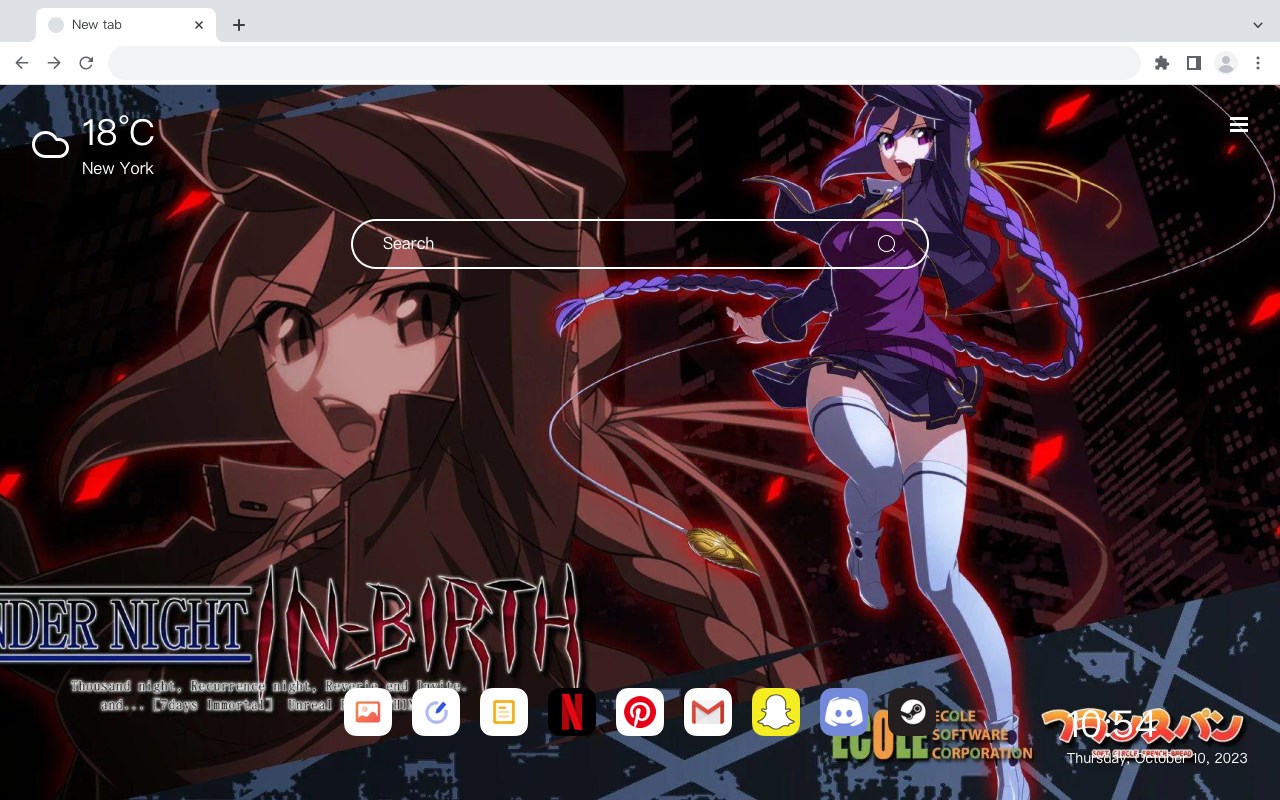This screenshot has height=800, width=1280.
Task: Open the Gmail shortcut
Action: pyautogui.click(x=708, y=712)
